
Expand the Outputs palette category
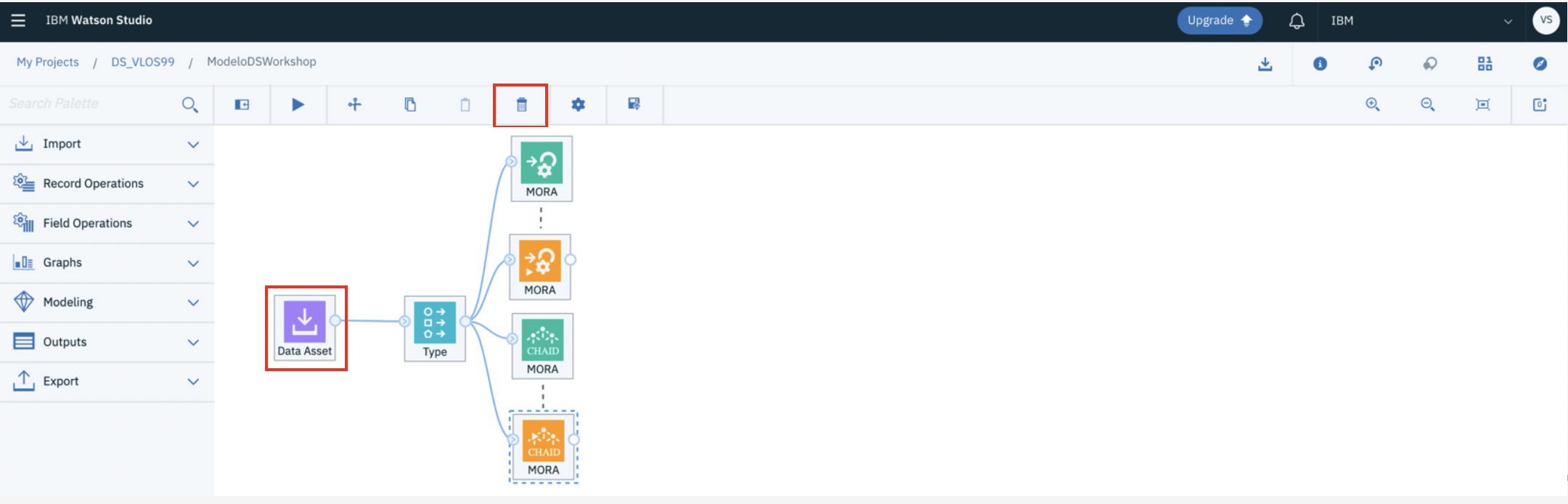tap(107, 342)
